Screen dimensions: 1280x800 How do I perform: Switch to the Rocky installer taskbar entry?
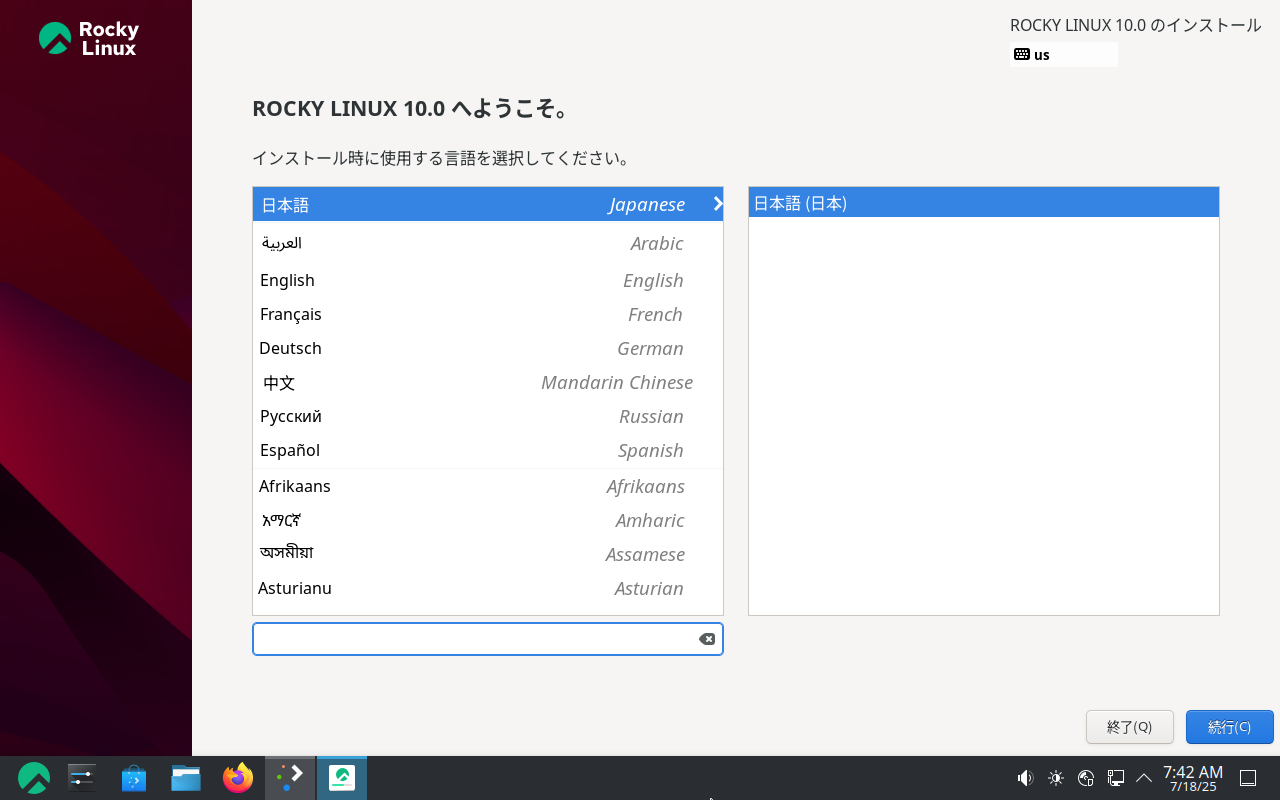point(342,778)
